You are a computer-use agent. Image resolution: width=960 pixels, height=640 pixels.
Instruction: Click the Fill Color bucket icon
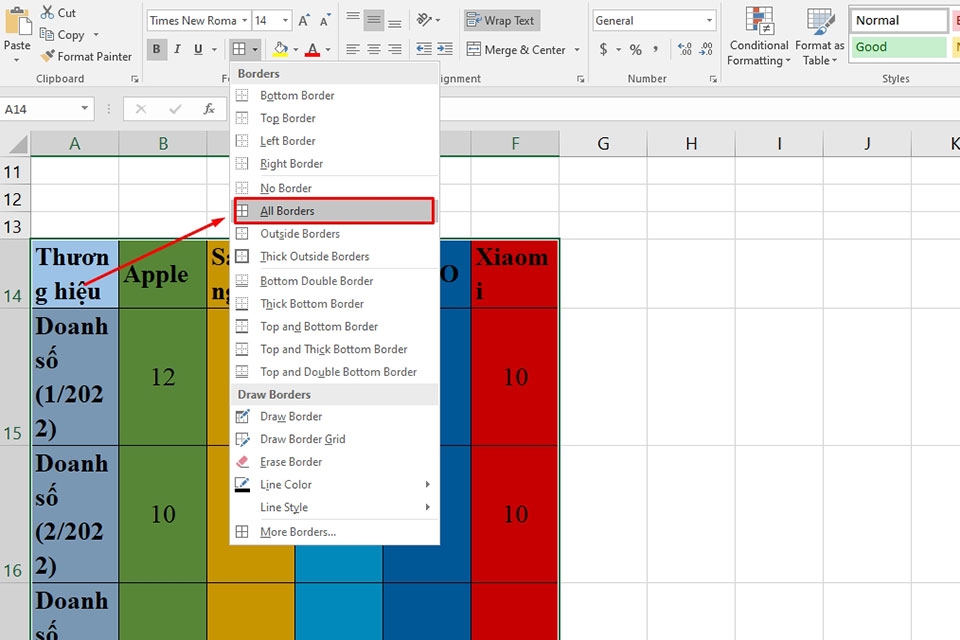point(280,50)
